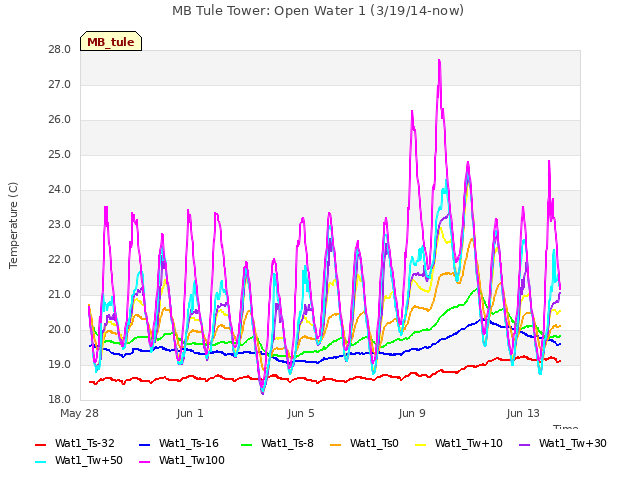Click the 18.0 y-axis tick label
The height and width of the screenshot is (480, 640).
pos(60,400)
